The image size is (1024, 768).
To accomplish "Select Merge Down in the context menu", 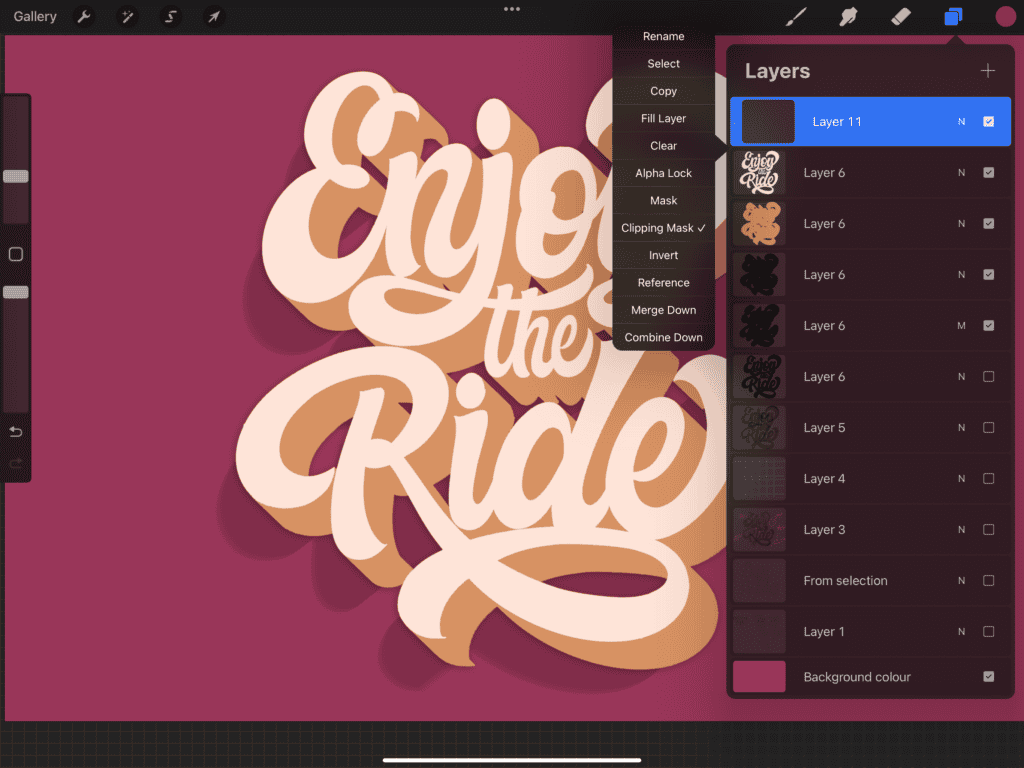I will (663, 310).
